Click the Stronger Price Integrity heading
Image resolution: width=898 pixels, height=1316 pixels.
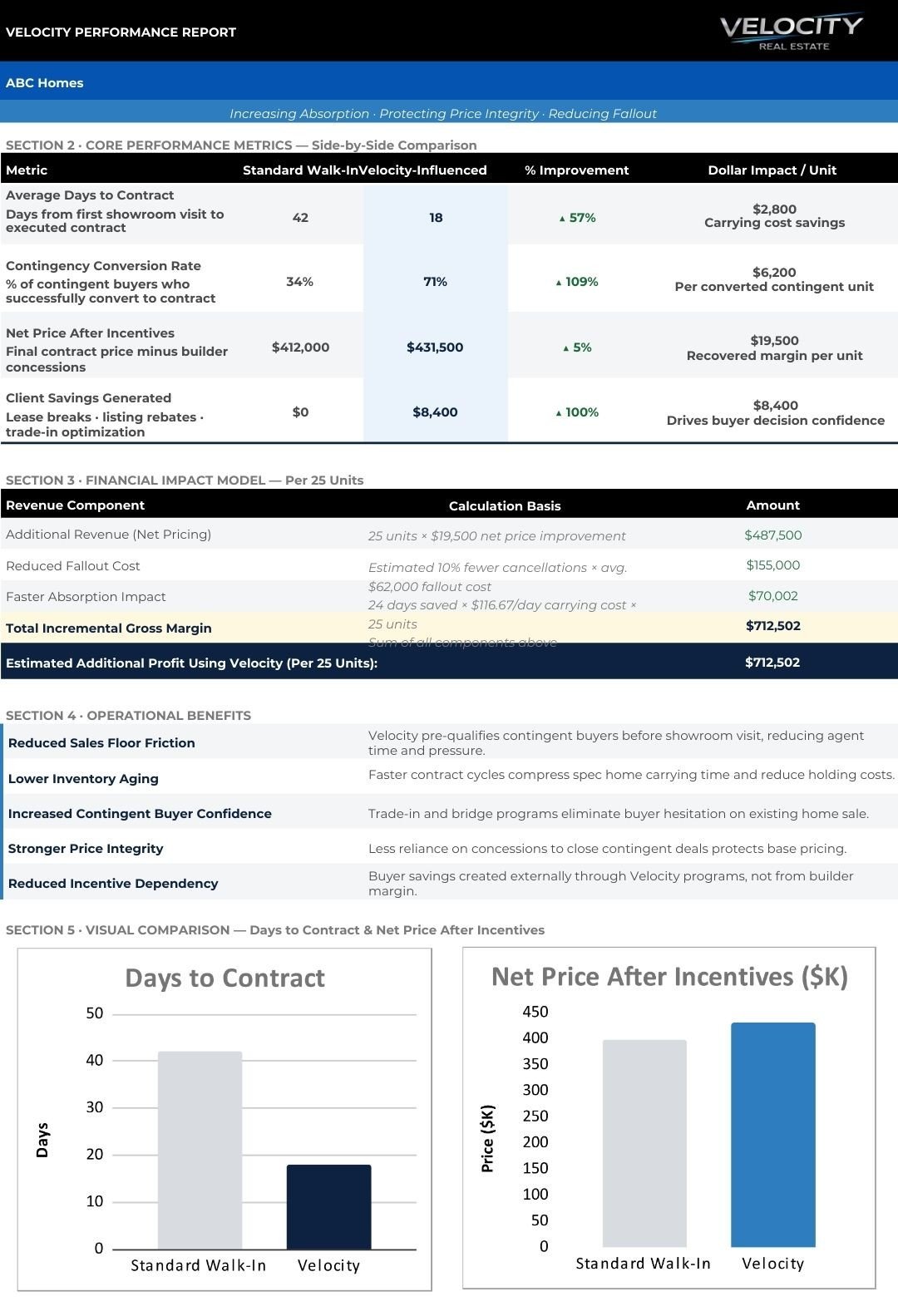pyautogui.click(x=86, y=849)
